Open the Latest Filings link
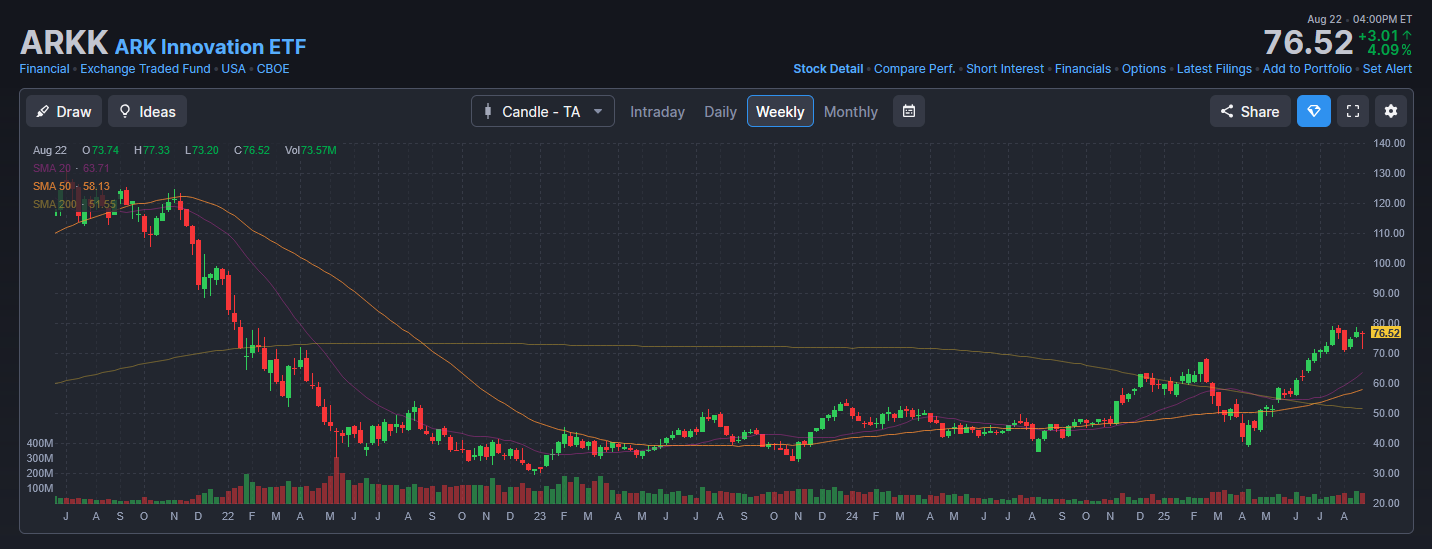This screenshot has width=1432, height=549. click(x=1214, y=69)
